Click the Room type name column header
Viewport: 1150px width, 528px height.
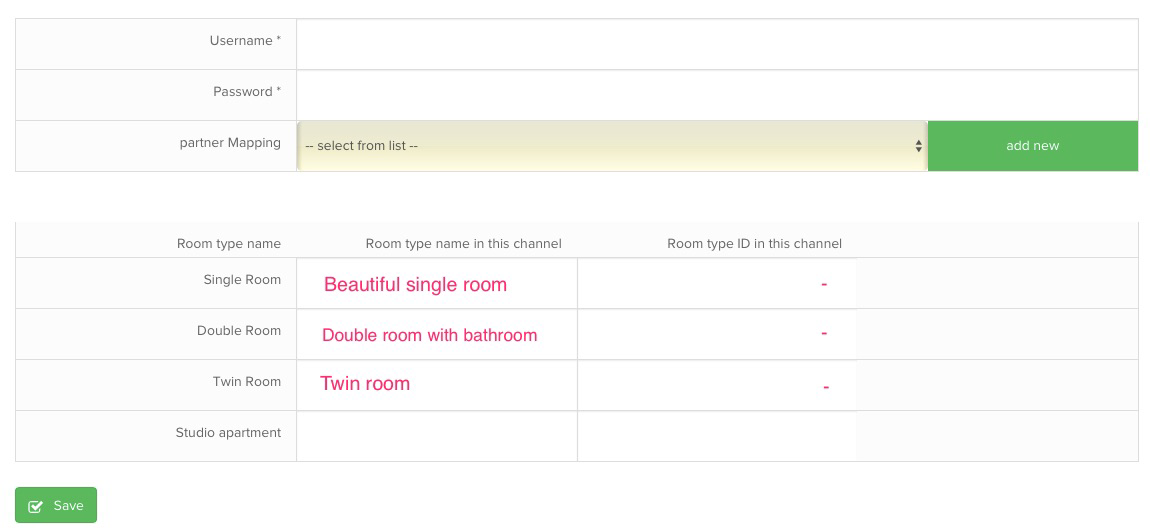[229, 243]
